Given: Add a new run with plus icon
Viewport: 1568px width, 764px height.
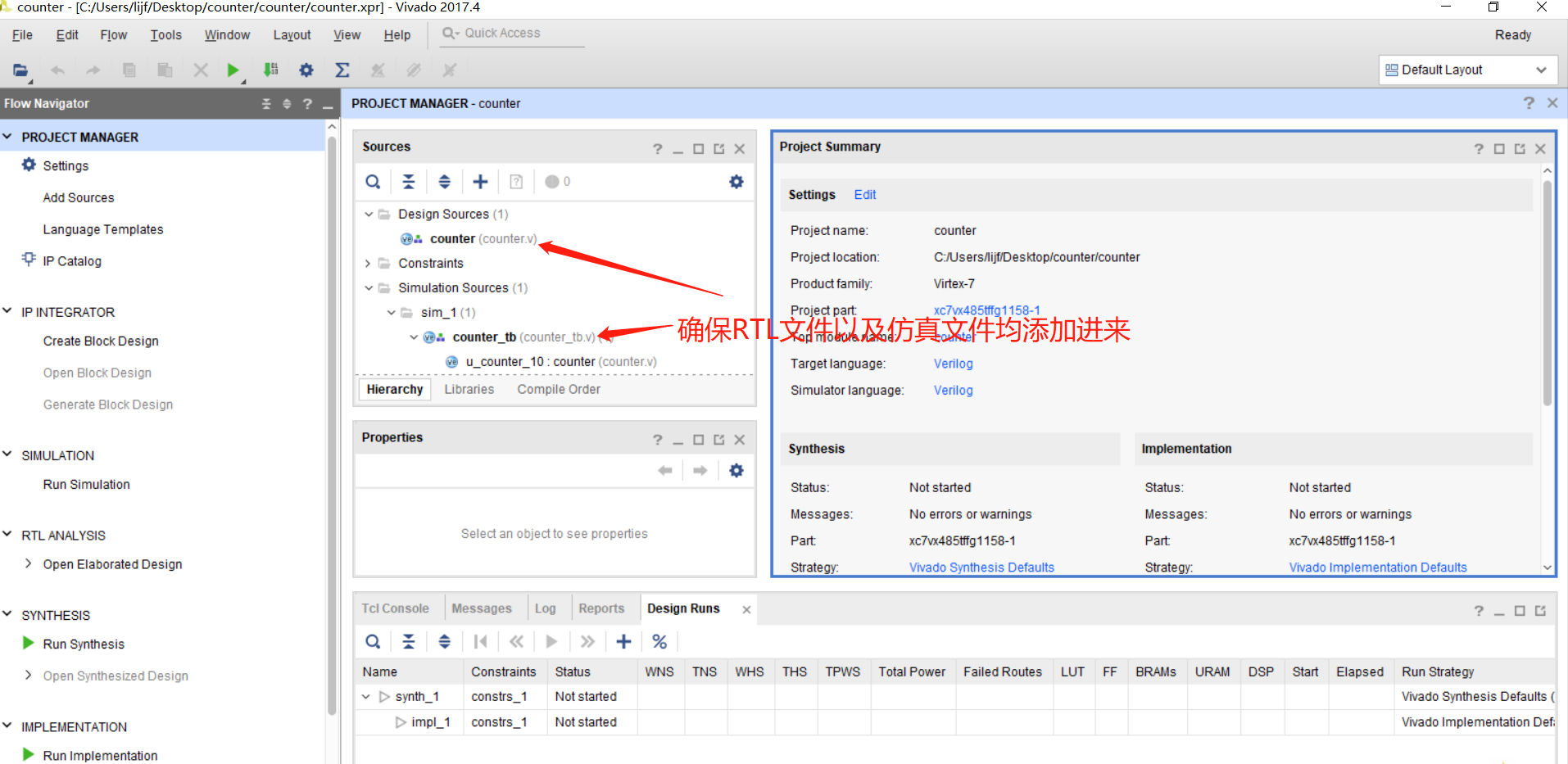Looking at the screenshot, I should pyautogui.click(x=623, y=642).
